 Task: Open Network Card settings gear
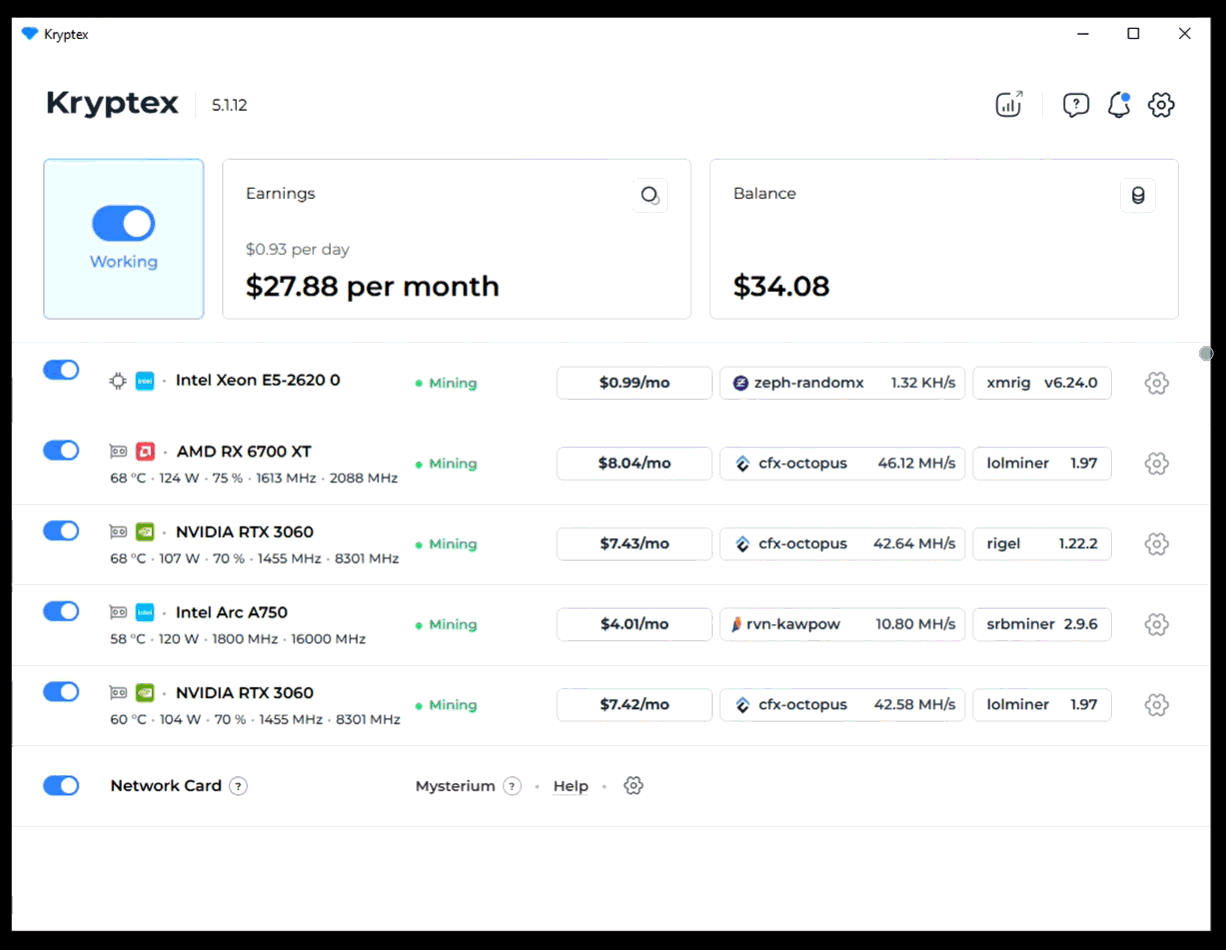point(633,786)
